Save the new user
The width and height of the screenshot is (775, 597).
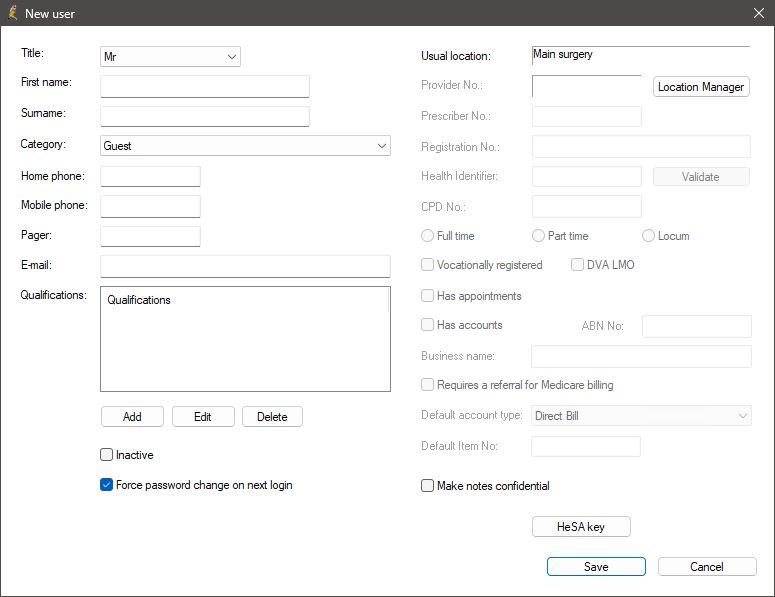click(596, 566)
